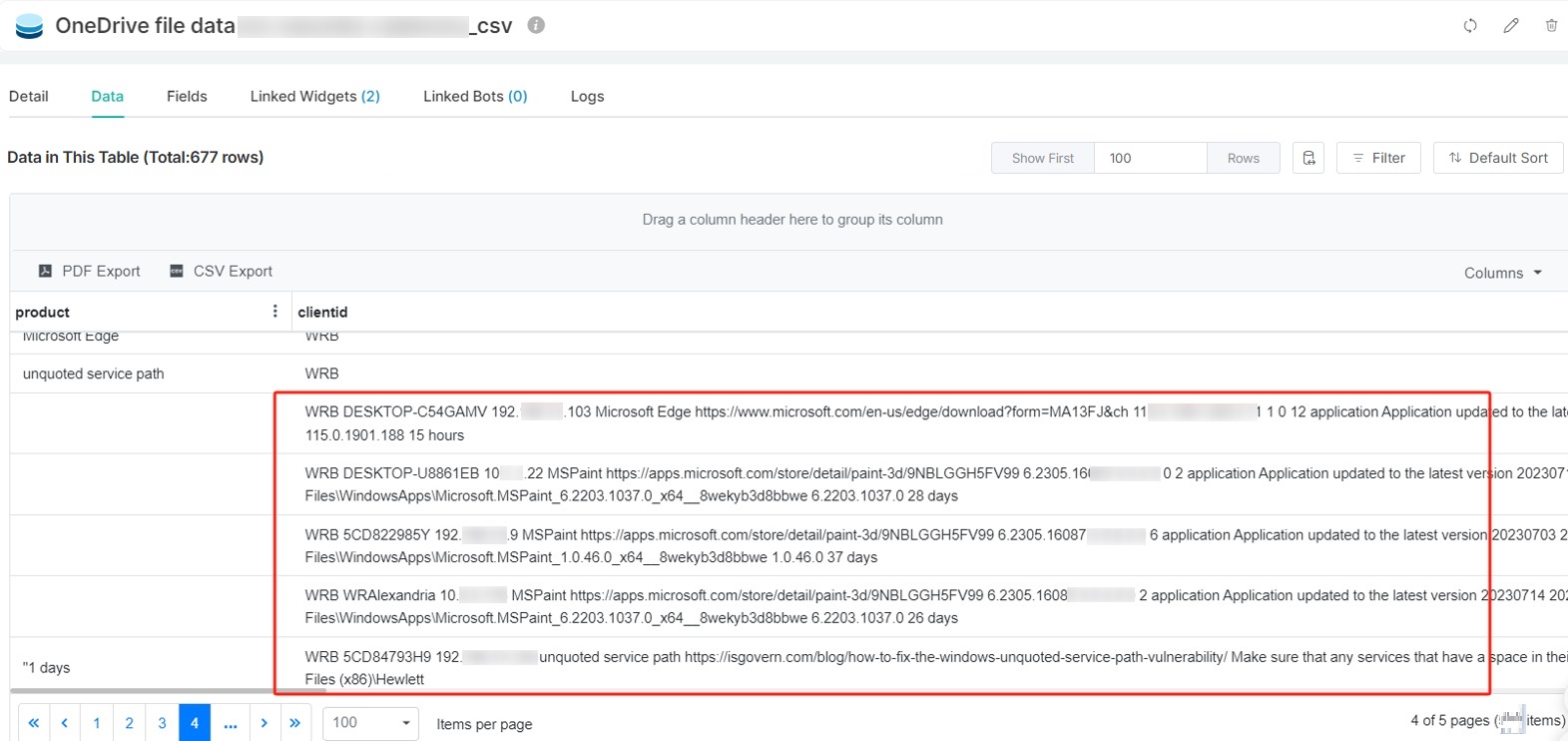Screen dimensions: 1568x741
Task: Jump to the last page
Action: pos(295,722)
